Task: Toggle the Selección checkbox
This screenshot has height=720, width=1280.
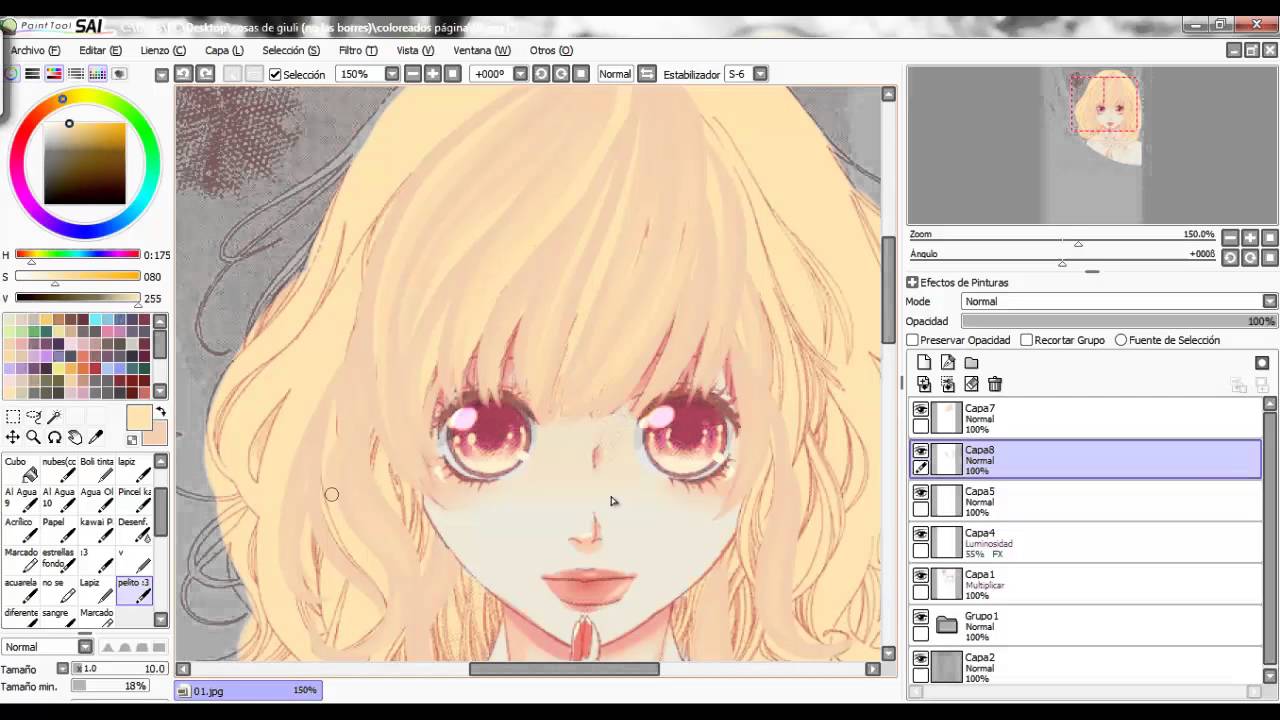Action: 275,74
